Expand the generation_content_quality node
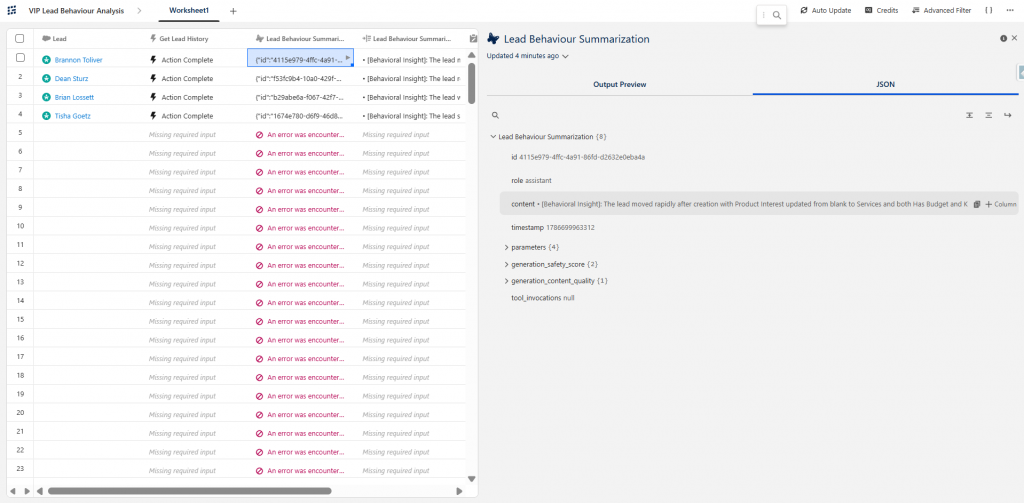The image size is (1024, 503). [x=507, y=281]
